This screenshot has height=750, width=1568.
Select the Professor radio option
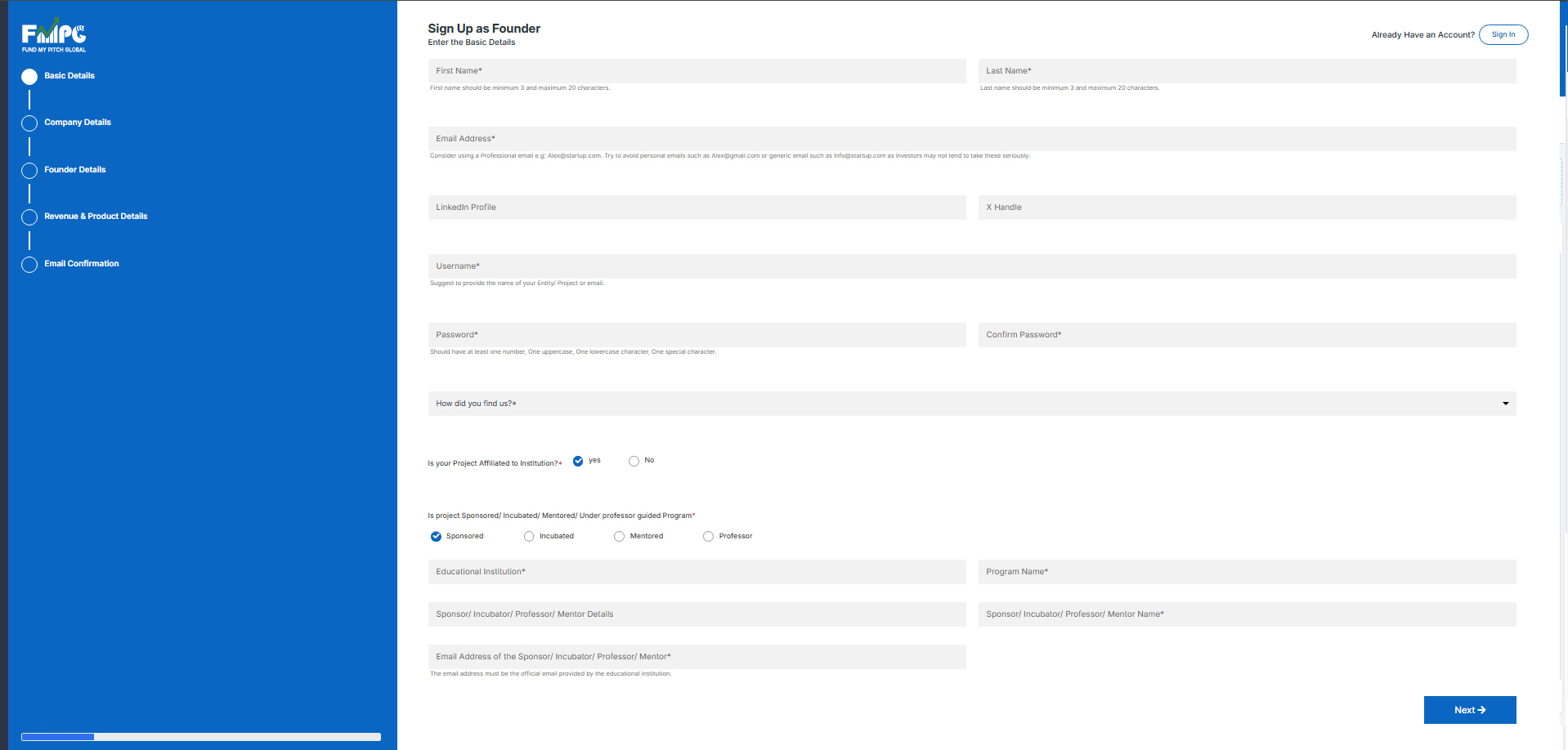pyautogui.click(x=708, y=537)
